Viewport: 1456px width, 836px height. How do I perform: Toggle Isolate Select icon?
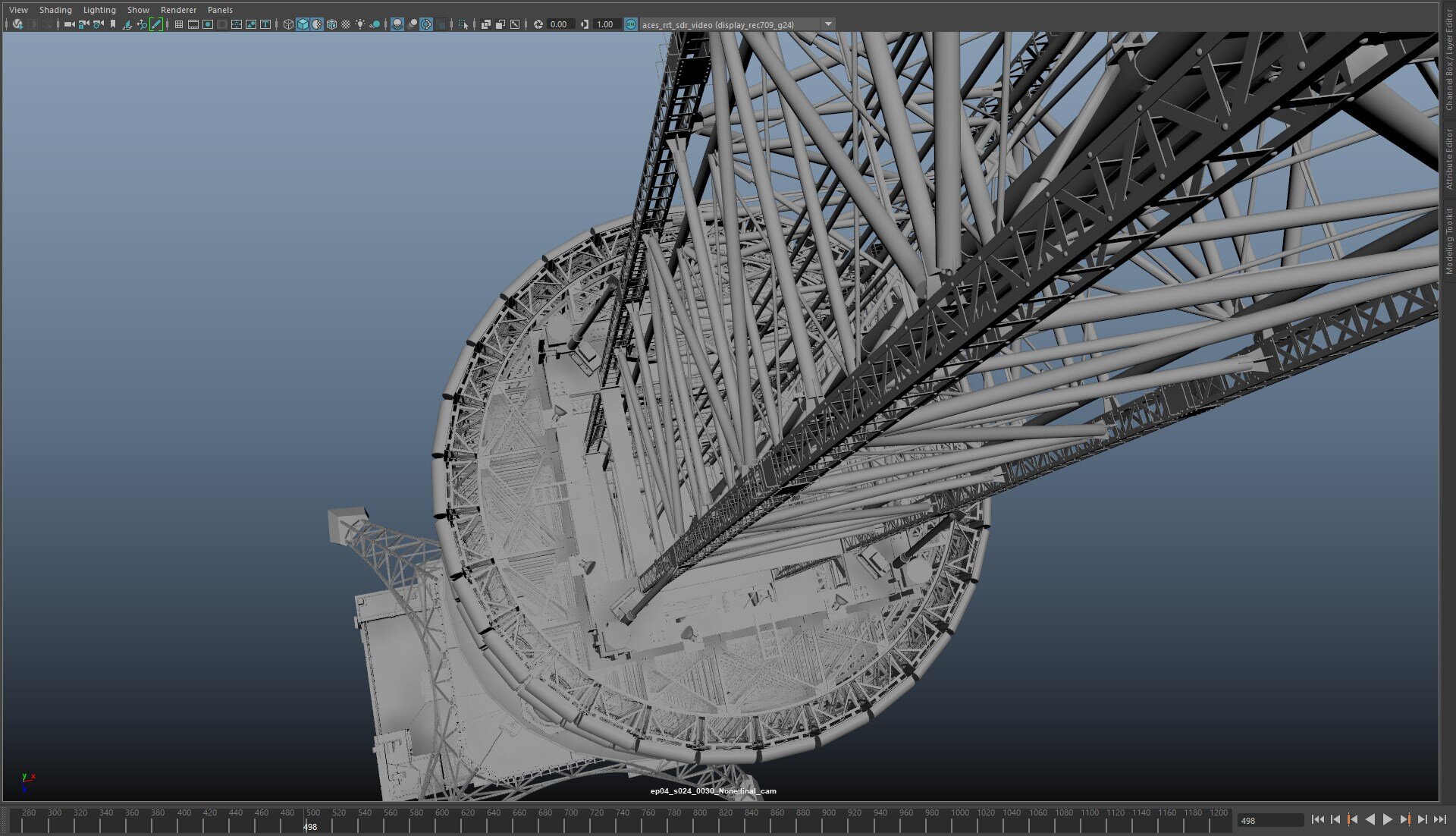tap(463, 24)
